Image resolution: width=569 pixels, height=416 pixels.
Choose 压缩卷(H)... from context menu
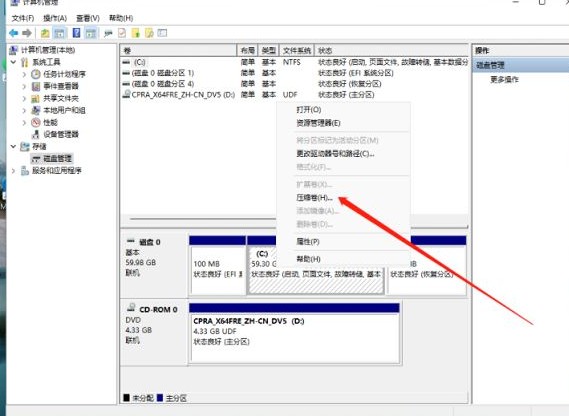pyautogui.click(x=314, y=197)
